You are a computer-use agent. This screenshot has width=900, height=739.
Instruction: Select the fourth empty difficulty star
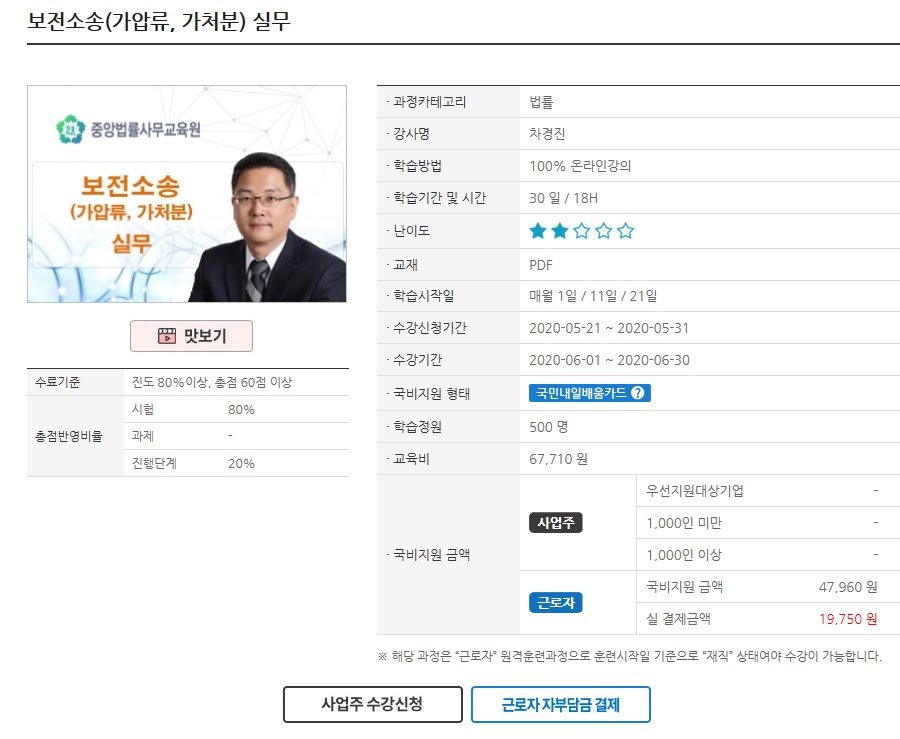click(x=604, y=231)
